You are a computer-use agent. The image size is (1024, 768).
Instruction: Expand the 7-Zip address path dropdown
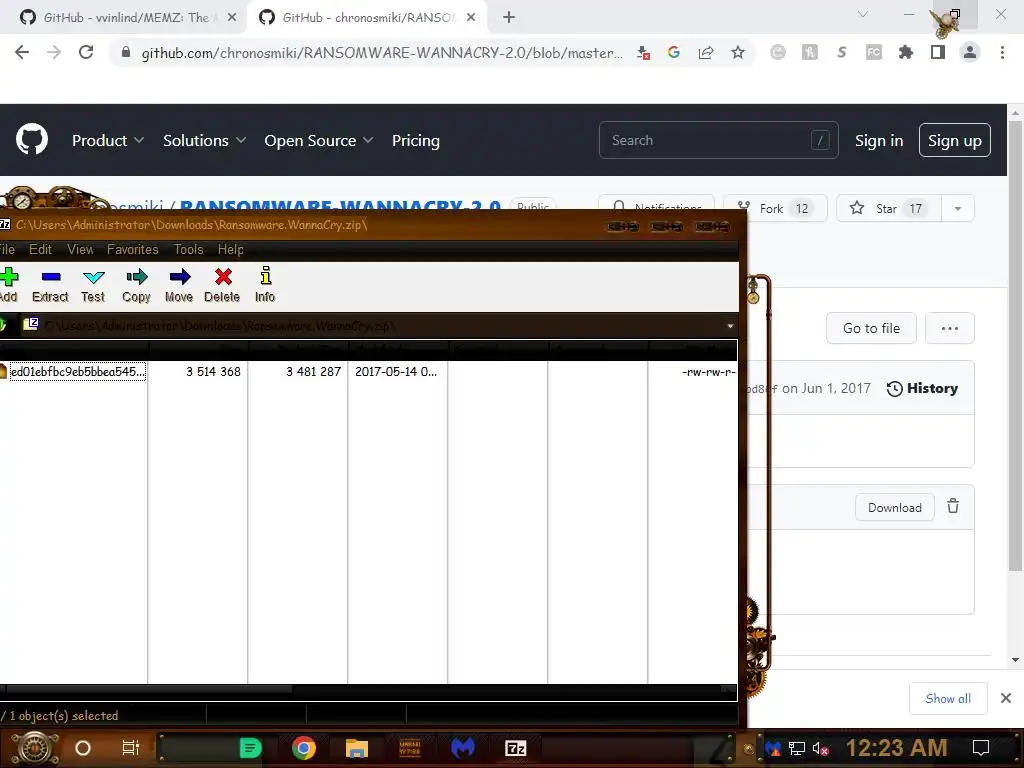click(730, 326)
